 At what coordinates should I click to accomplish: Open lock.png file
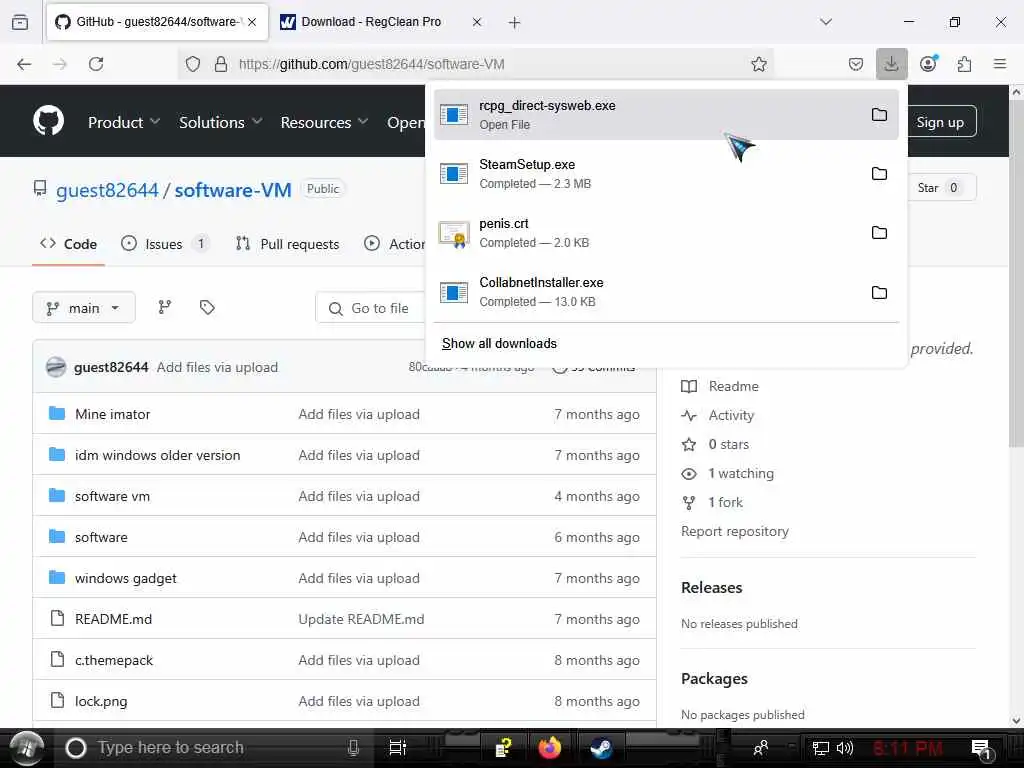101,701
